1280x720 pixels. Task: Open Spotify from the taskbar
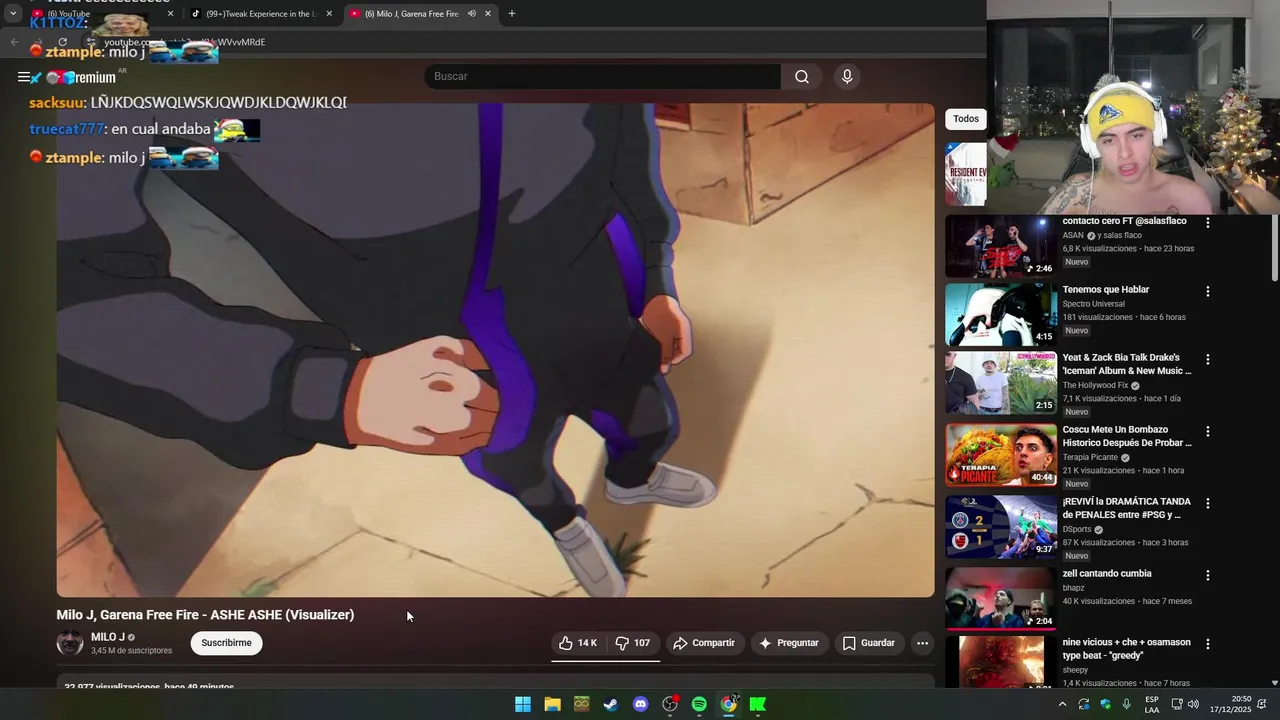(699, 704)
